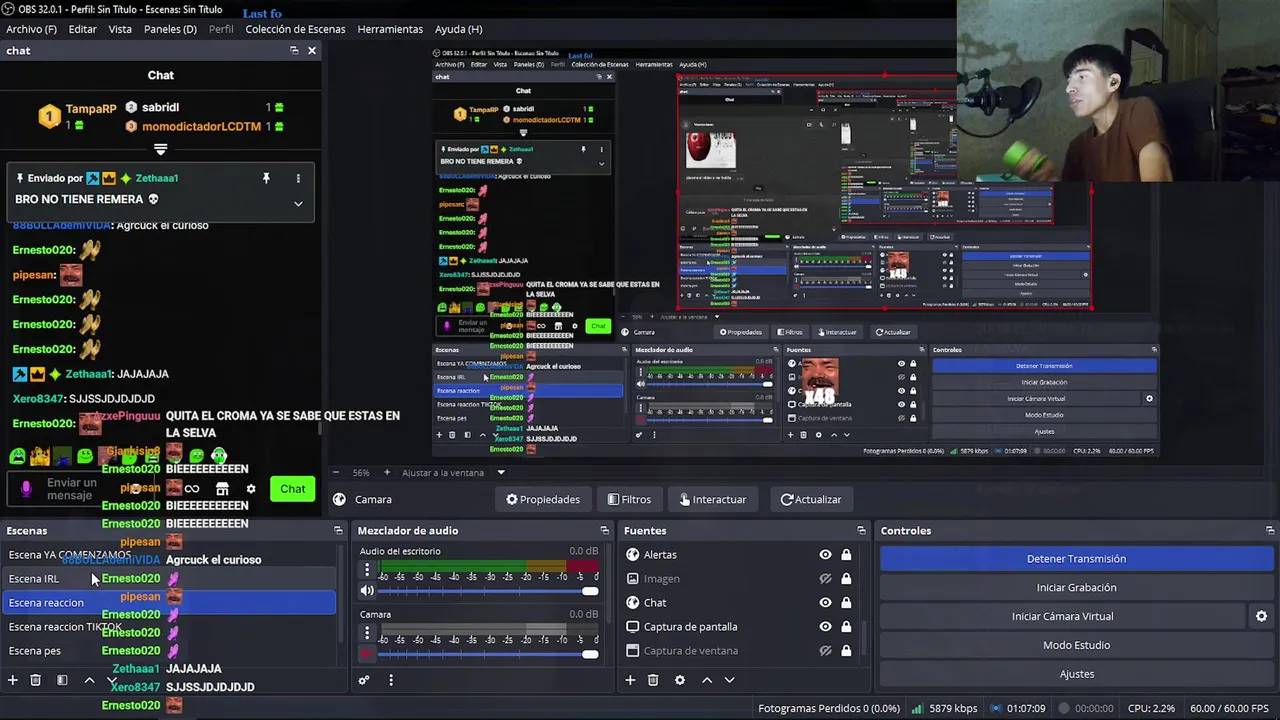
Task: Expand the pinned message chevron
Action: click(298, 203)
